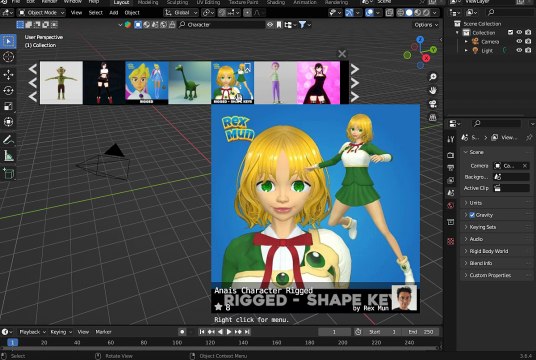Select the Cursor tool
The height and width of the screenshot is (360, 536).
8,57
